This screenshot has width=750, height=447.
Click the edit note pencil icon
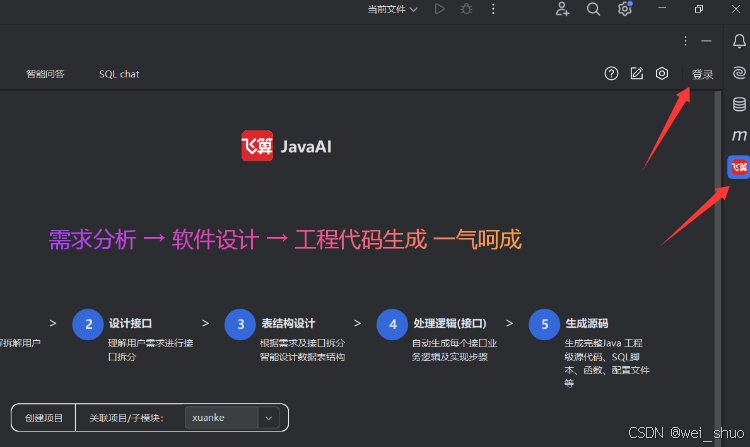(637, 74)
